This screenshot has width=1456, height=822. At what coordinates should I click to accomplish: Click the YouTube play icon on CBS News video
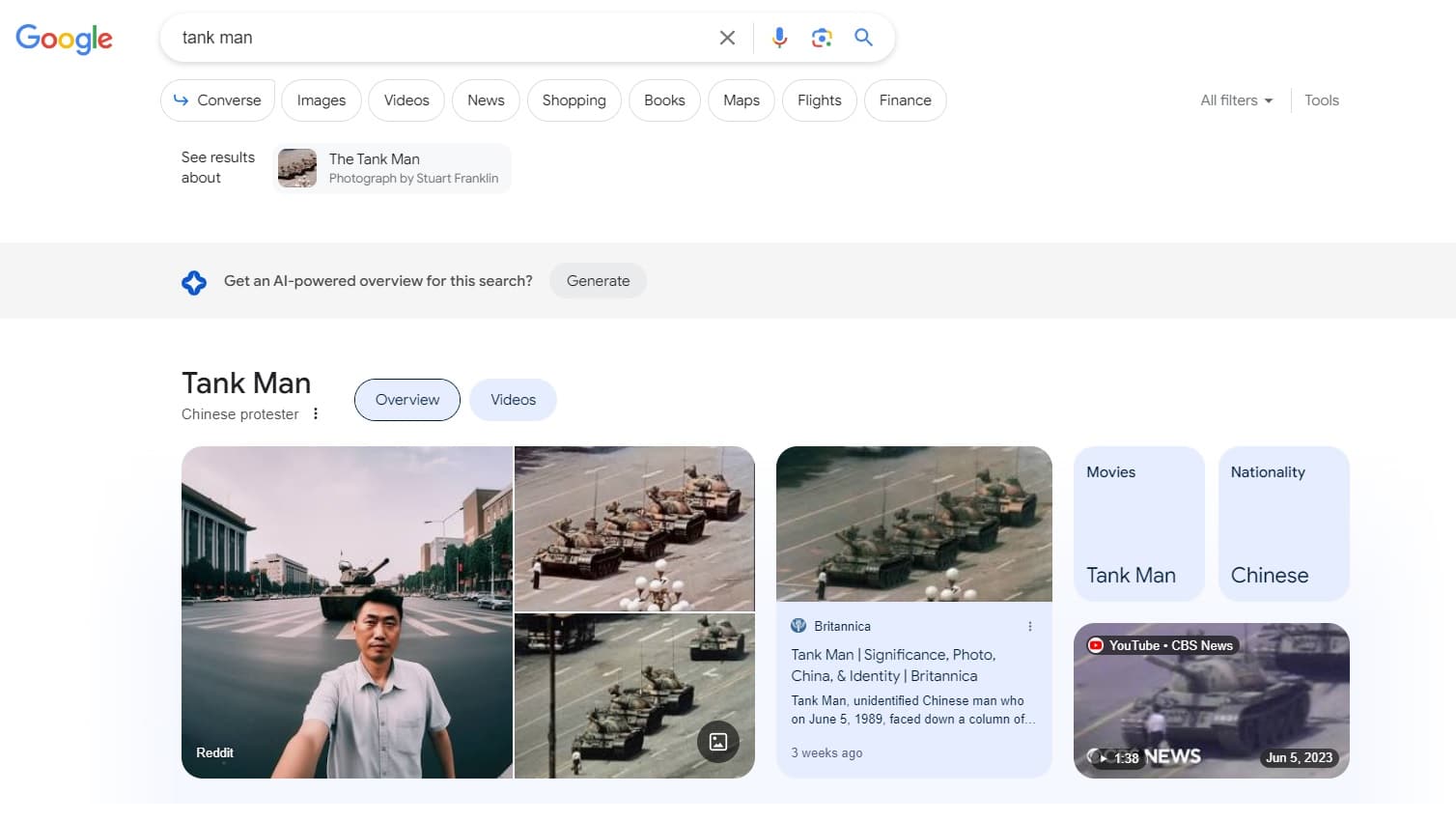click(1096, 644)
